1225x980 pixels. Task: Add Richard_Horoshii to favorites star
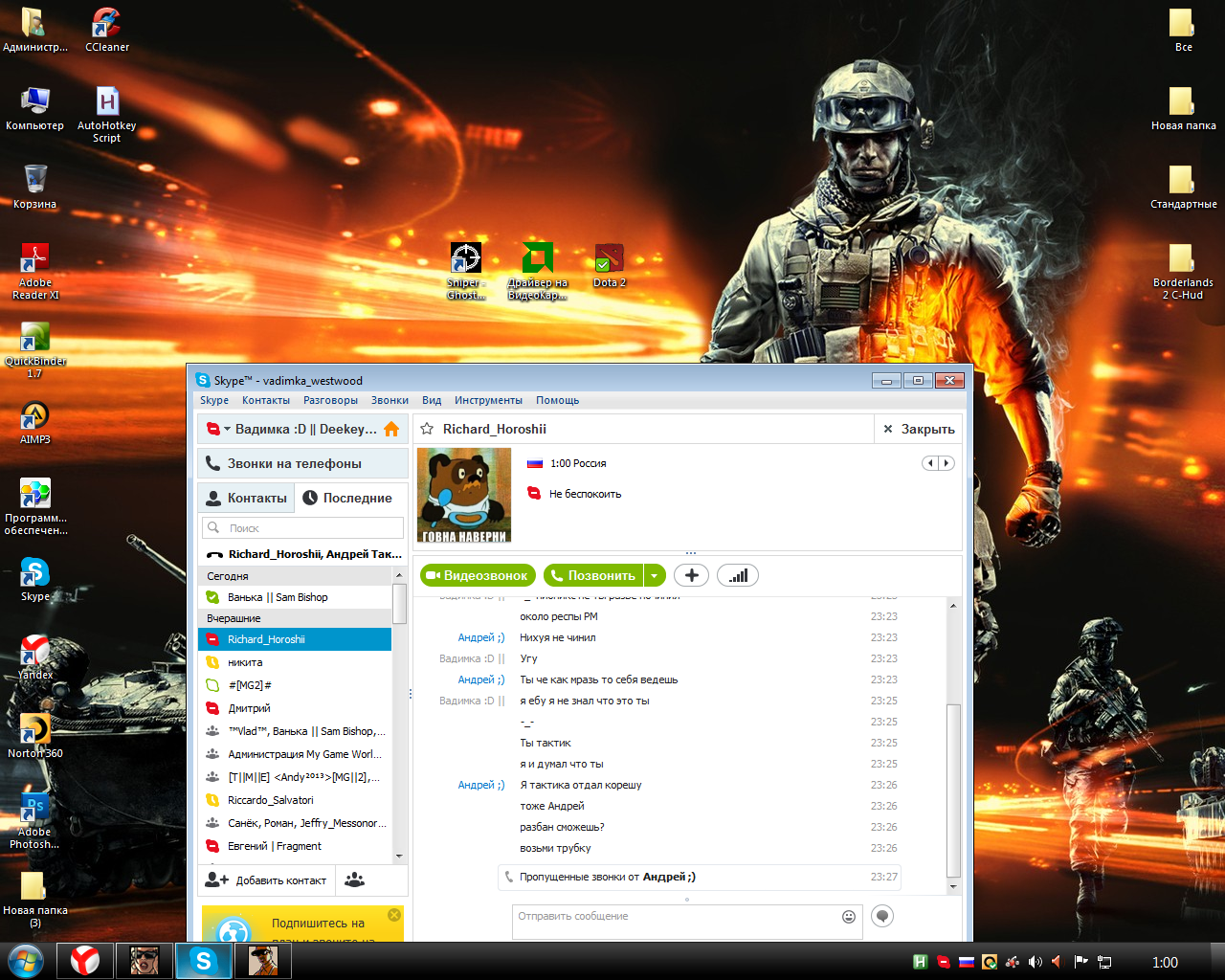[x=427, y=429]
